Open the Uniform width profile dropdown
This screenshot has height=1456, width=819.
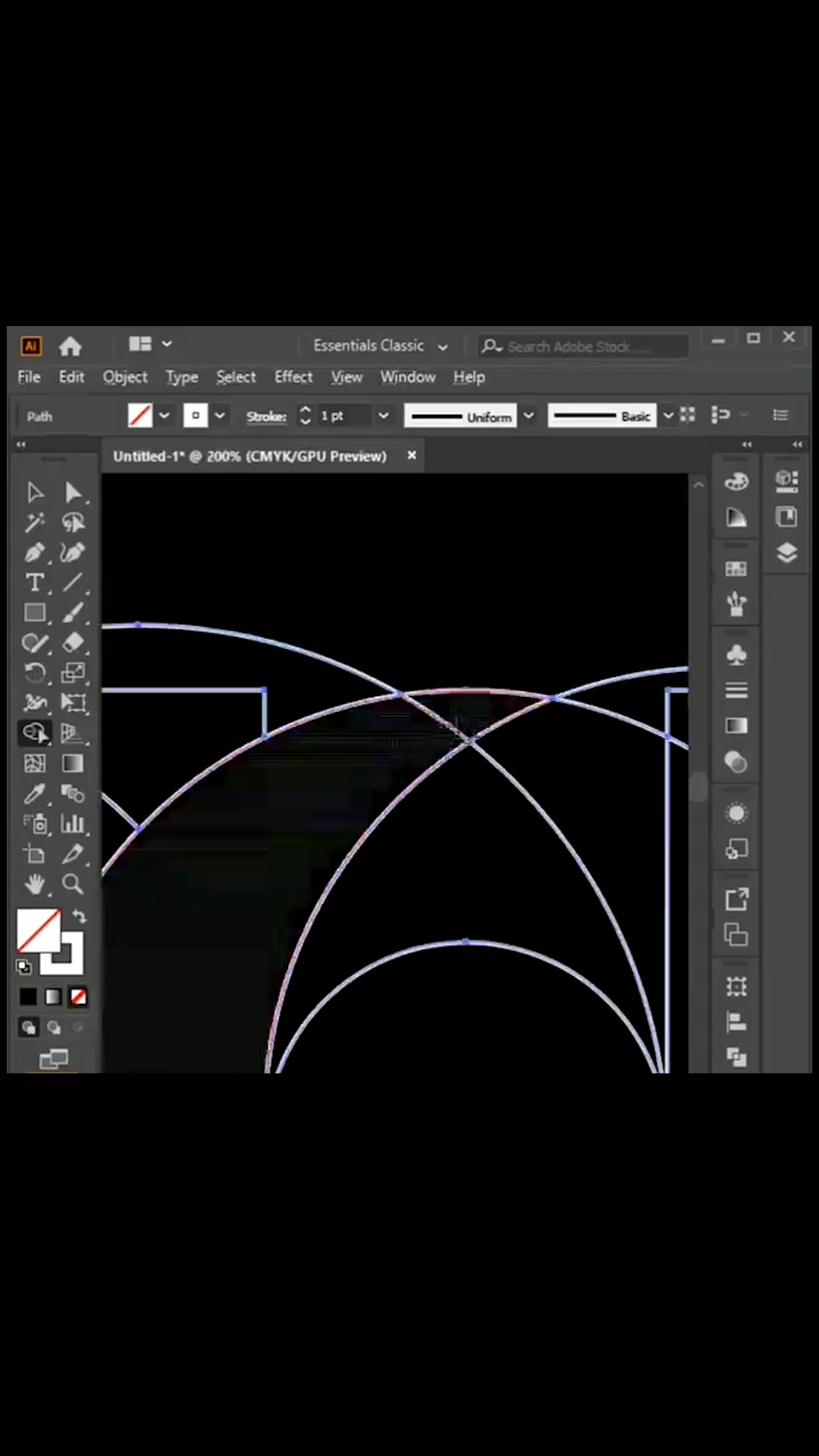coord(529,416)
